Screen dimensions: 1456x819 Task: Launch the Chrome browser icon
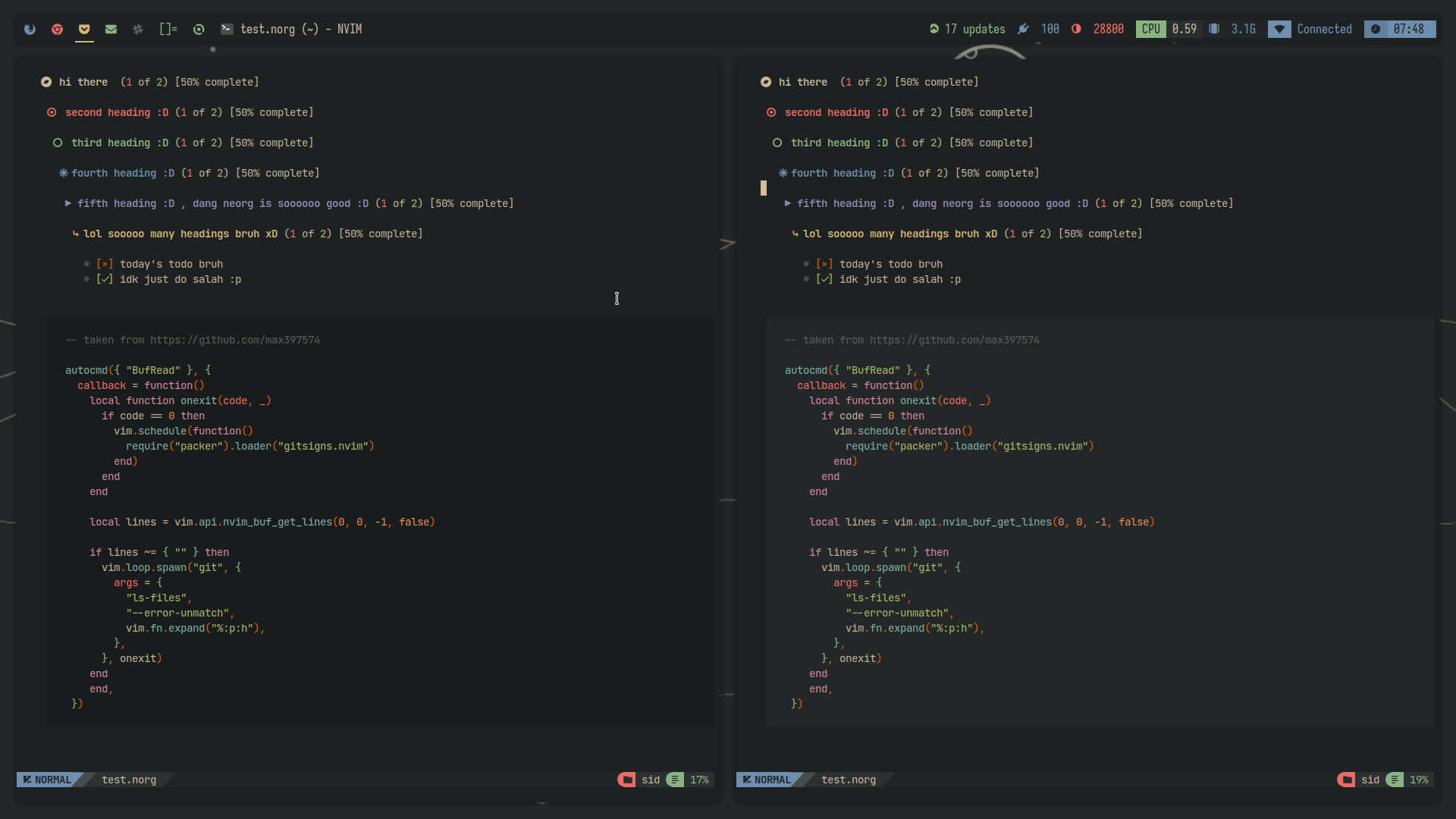click(x=58, y=29)
